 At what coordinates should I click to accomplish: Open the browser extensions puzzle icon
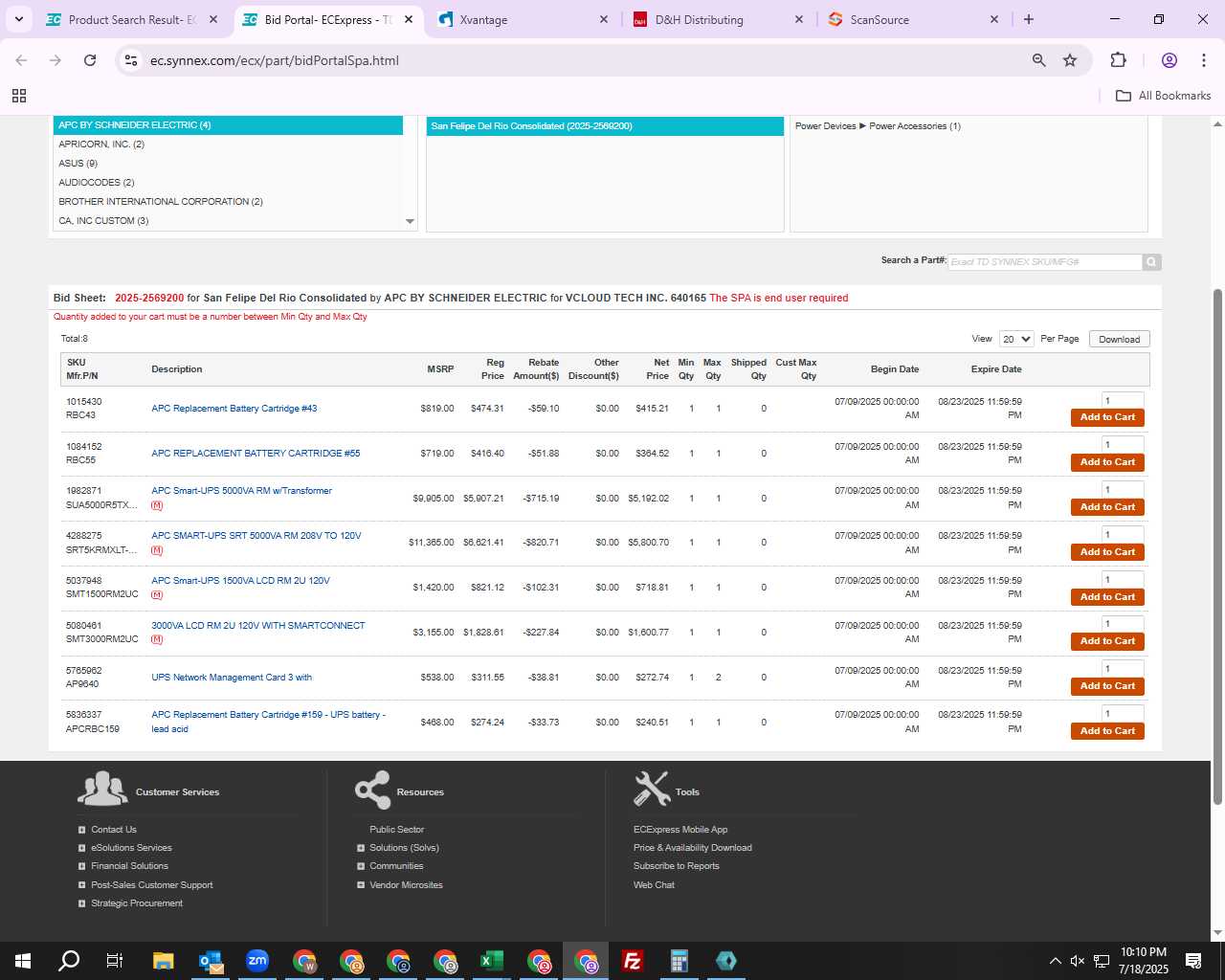(x=1118, y=60)
